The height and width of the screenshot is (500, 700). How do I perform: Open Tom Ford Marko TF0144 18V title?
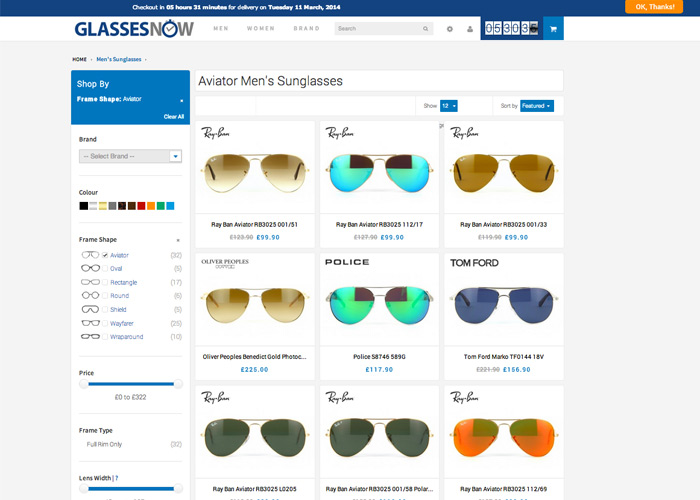click(x=504, y=357)
